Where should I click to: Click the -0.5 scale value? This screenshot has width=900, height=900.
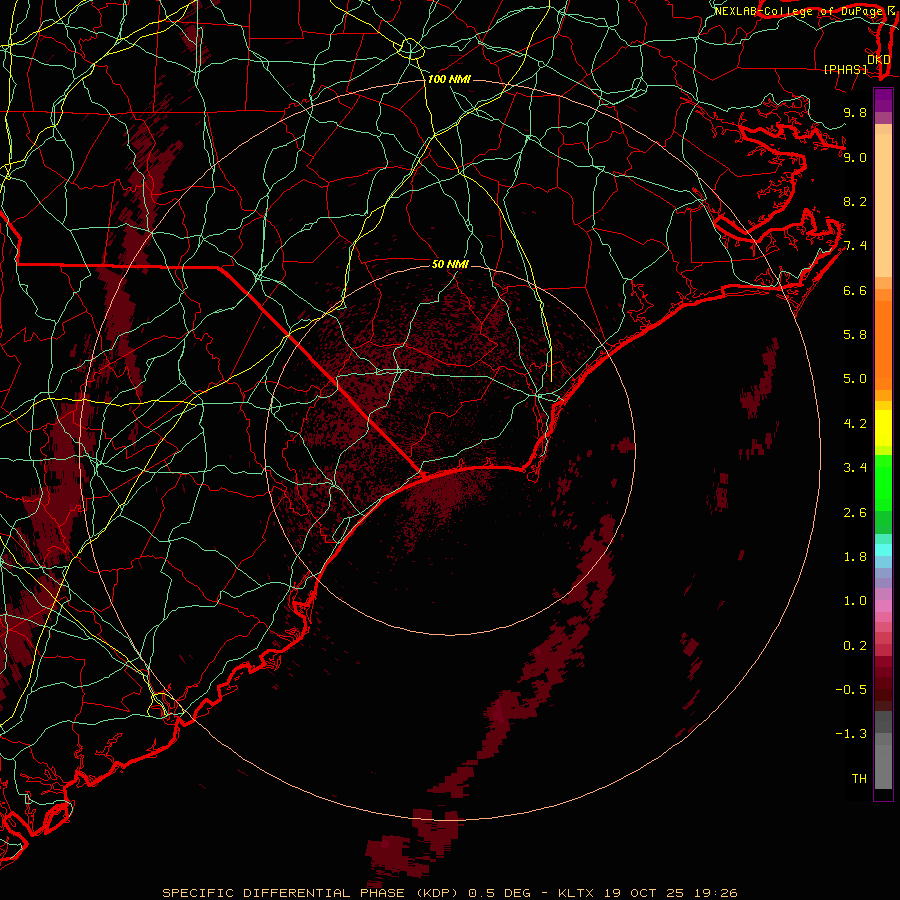click(851, 690)
